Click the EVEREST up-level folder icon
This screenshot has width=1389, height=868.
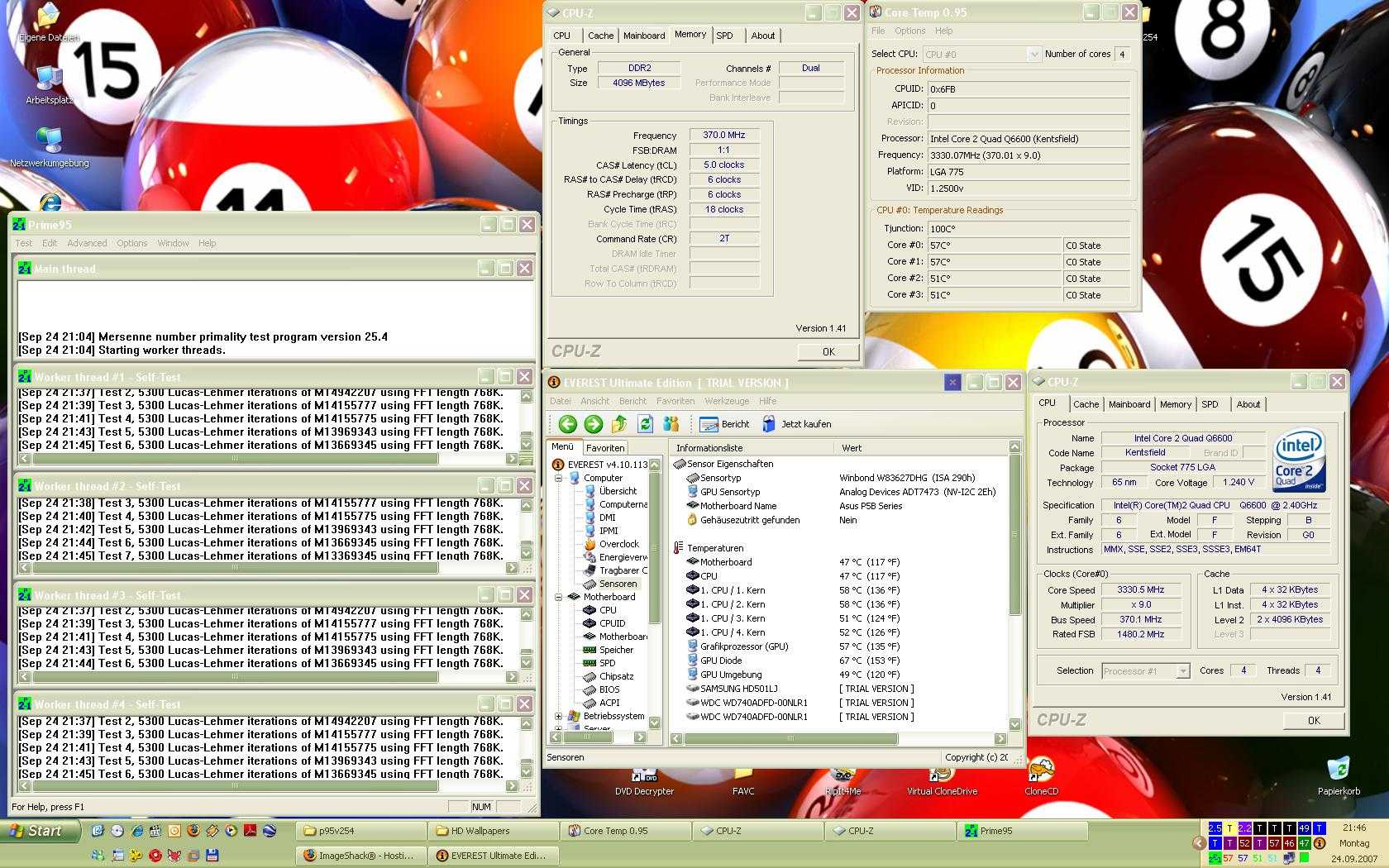point(619,424)
